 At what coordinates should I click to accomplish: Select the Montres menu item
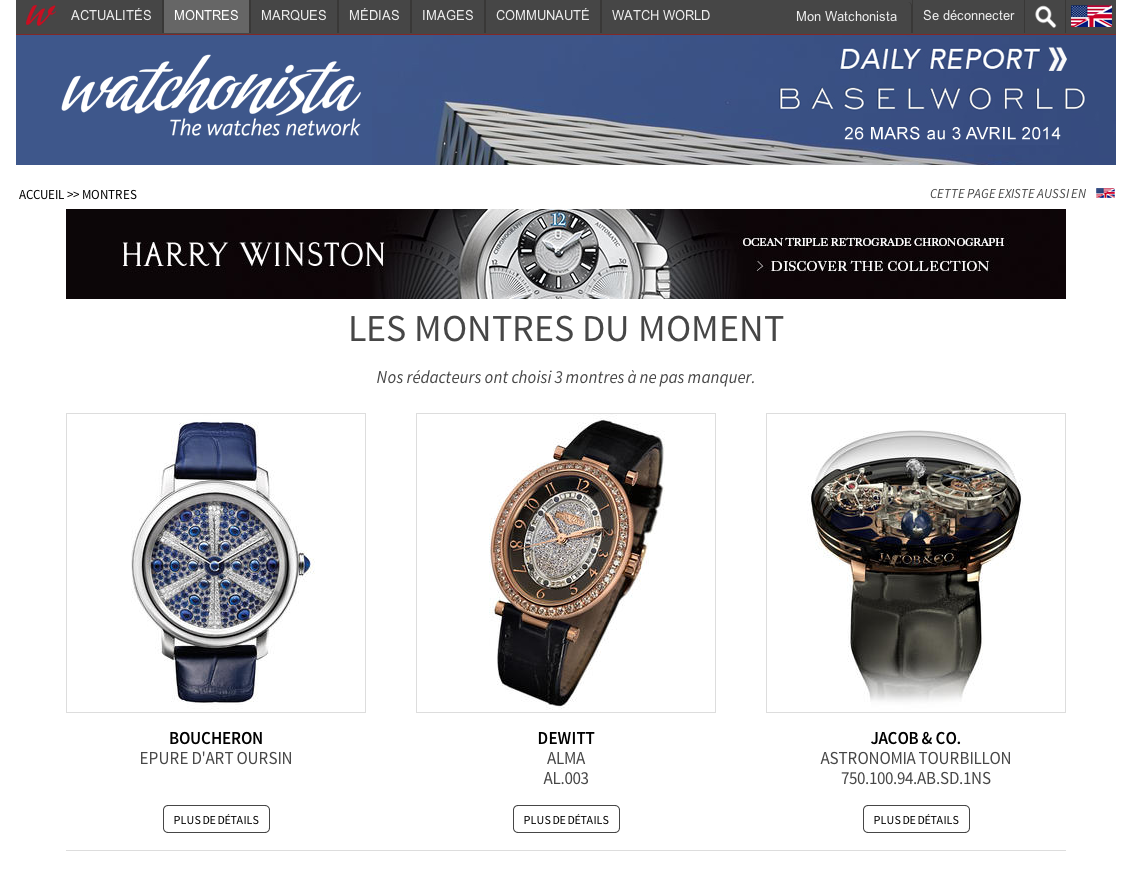click(x=206, y=16)
